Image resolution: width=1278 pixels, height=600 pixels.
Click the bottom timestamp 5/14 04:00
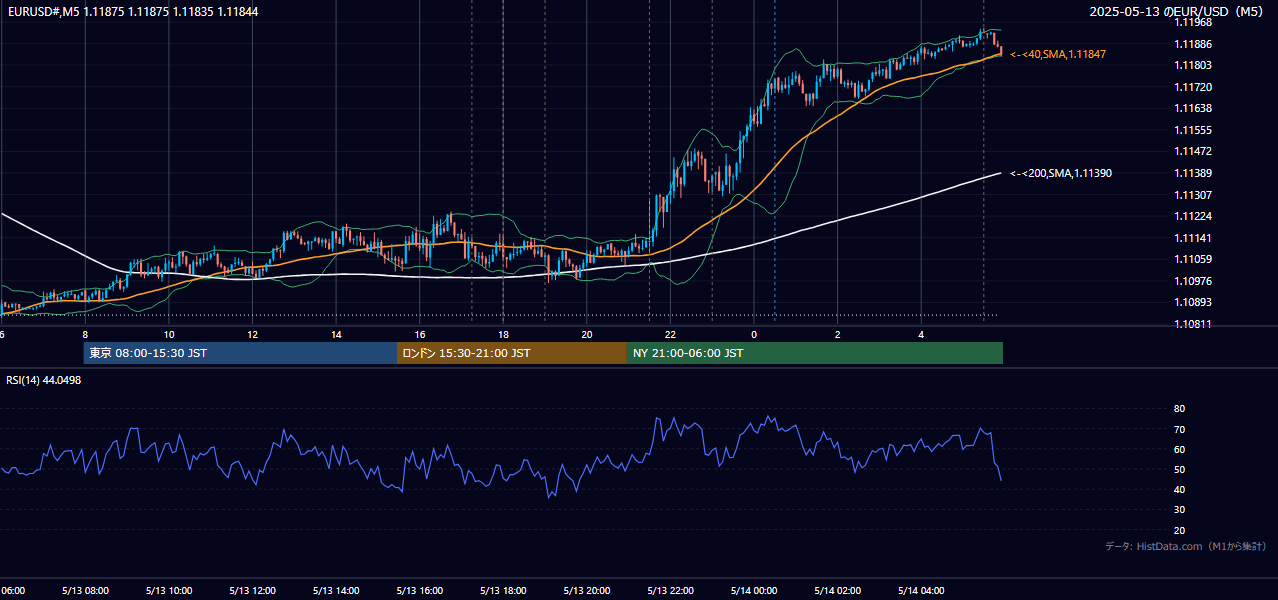pos(921,591)
